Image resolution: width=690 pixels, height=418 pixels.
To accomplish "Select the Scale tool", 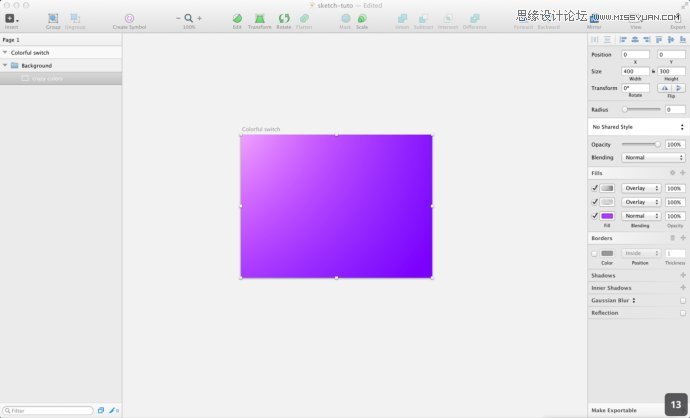I will point(362,18).
